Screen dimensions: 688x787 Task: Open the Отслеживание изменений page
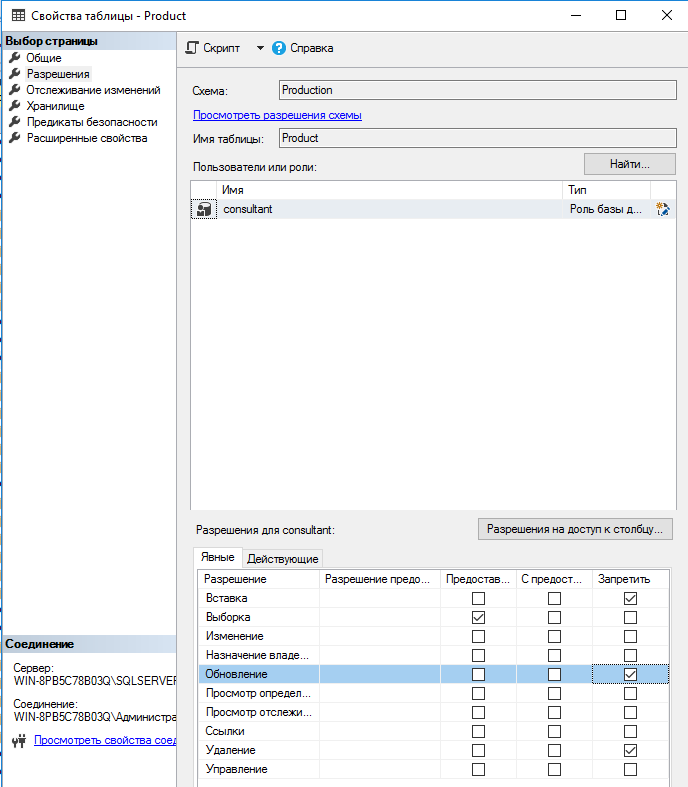pos(93,90)
